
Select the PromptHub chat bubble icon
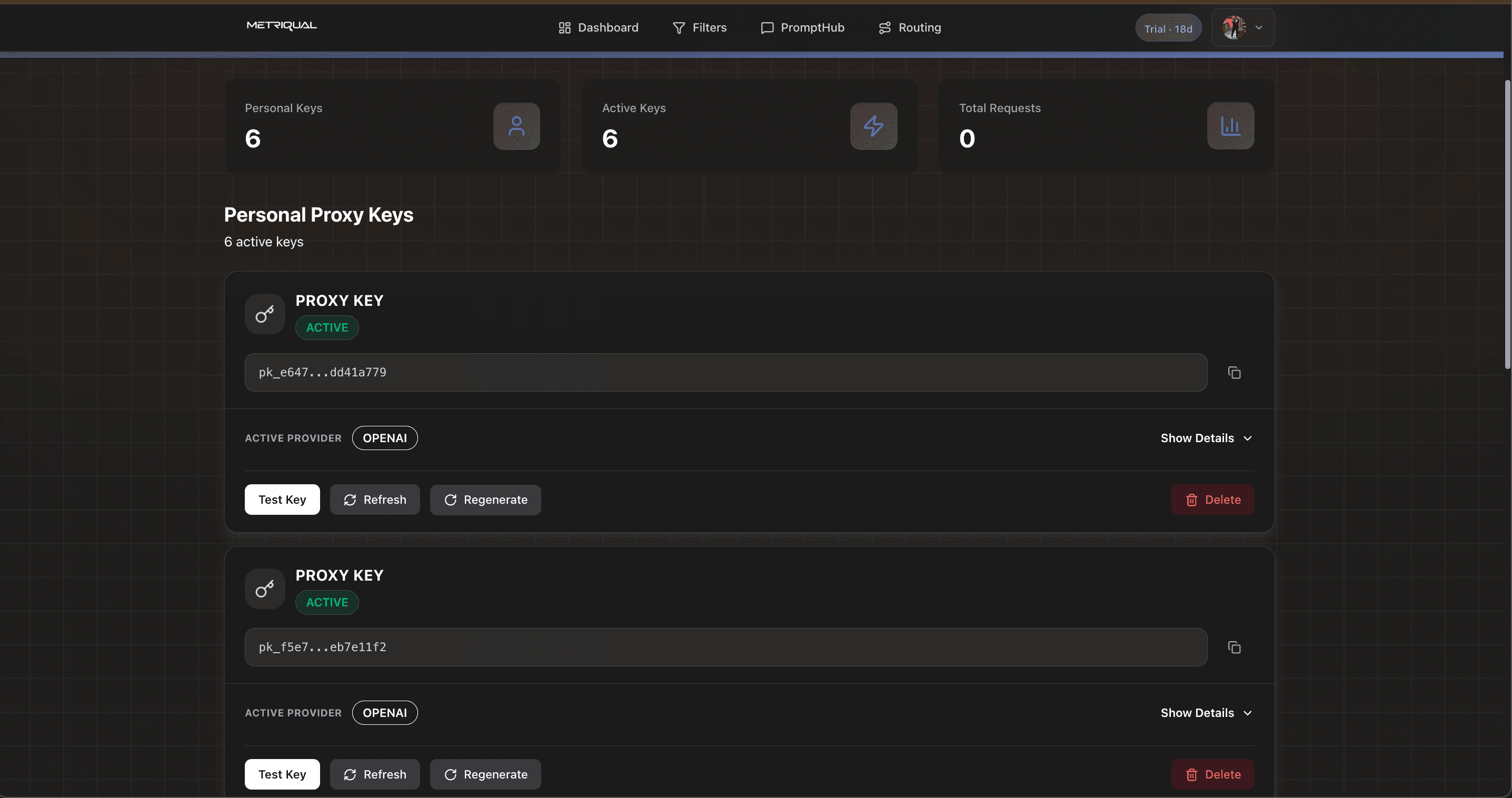(x=766, y=27)
